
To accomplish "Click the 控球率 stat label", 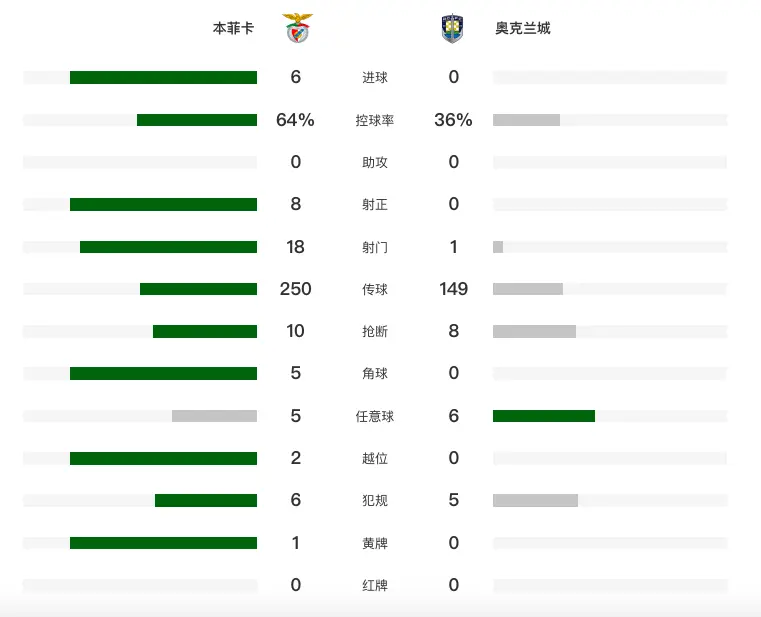I will (x=375, y=120).
